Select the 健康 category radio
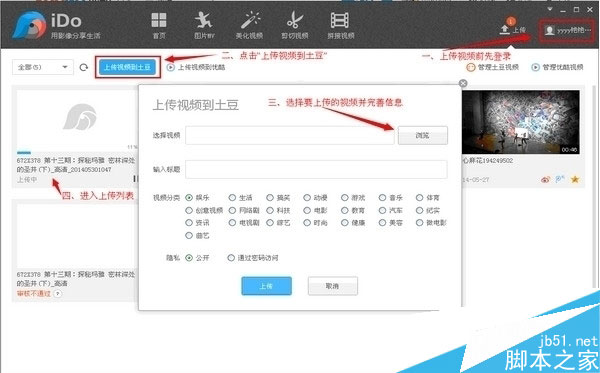 point(345,223)
